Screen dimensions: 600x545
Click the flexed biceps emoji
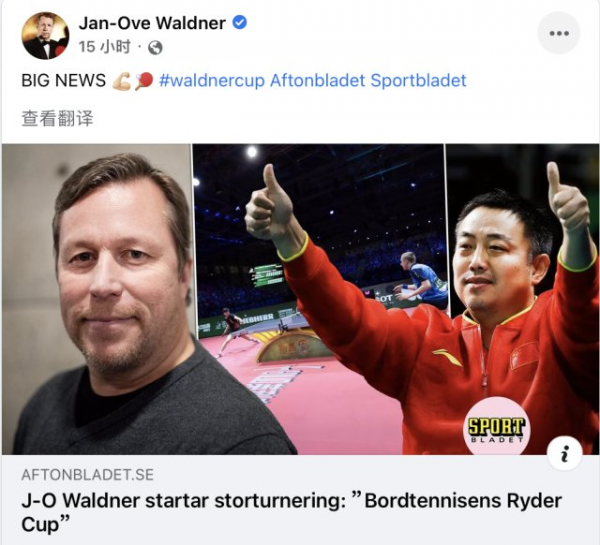pyautogui.click(x=122, y=81)
